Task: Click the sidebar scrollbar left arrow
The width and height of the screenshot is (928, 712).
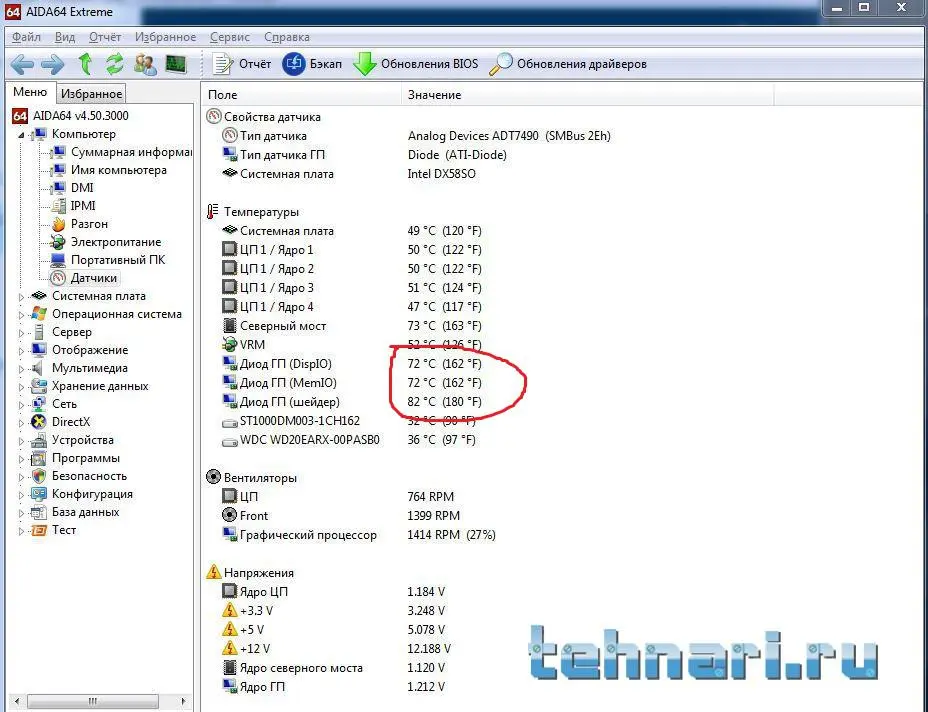Action: [x=17, y=701]
